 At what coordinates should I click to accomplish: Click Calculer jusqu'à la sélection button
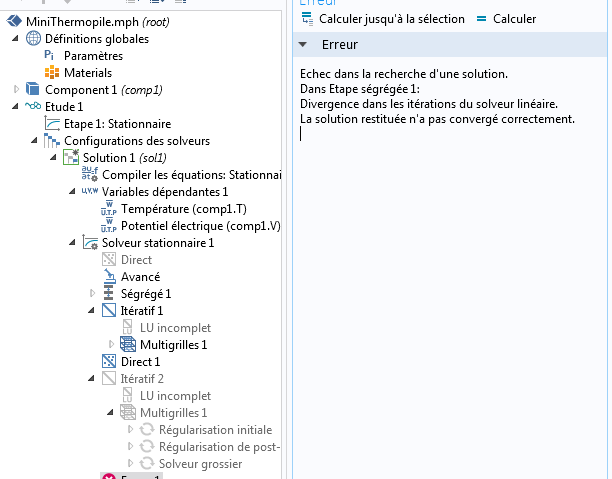(383, 19)
